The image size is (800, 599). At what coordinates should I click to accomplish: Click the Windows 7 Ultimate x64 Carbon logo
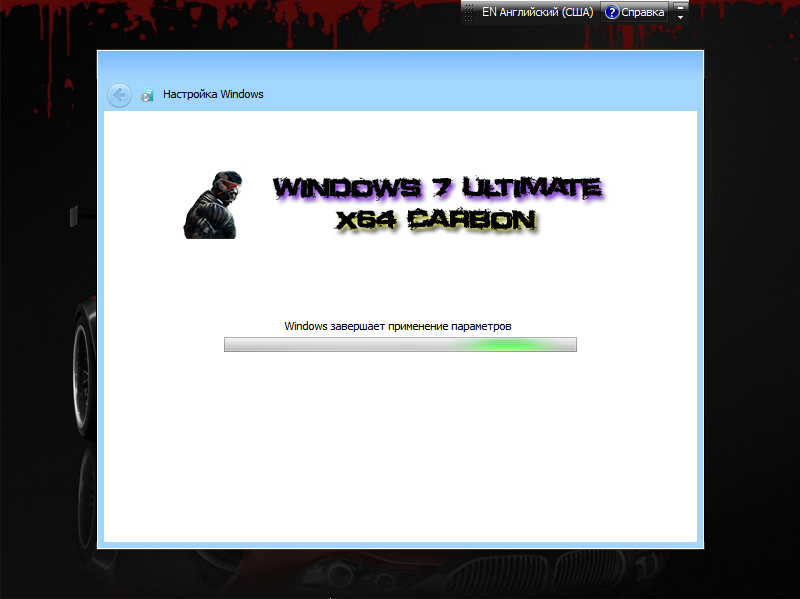[x=437, y=204]
